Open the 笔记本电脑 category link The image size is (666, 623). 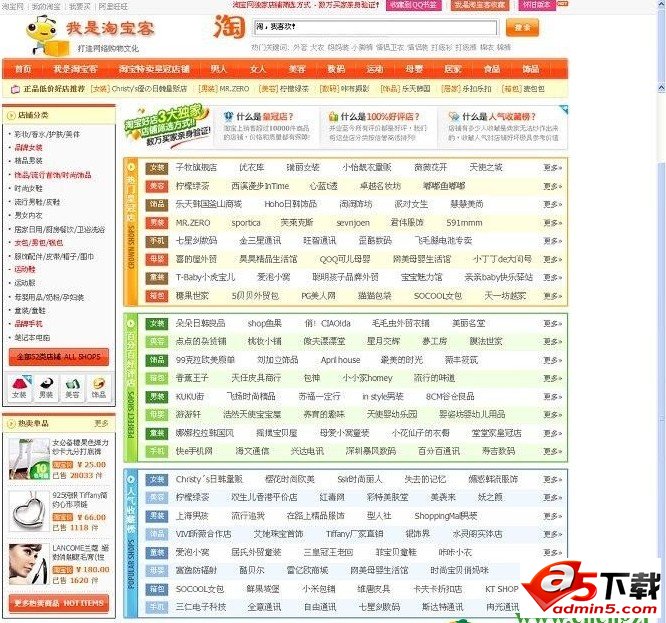tap(32, 338)
